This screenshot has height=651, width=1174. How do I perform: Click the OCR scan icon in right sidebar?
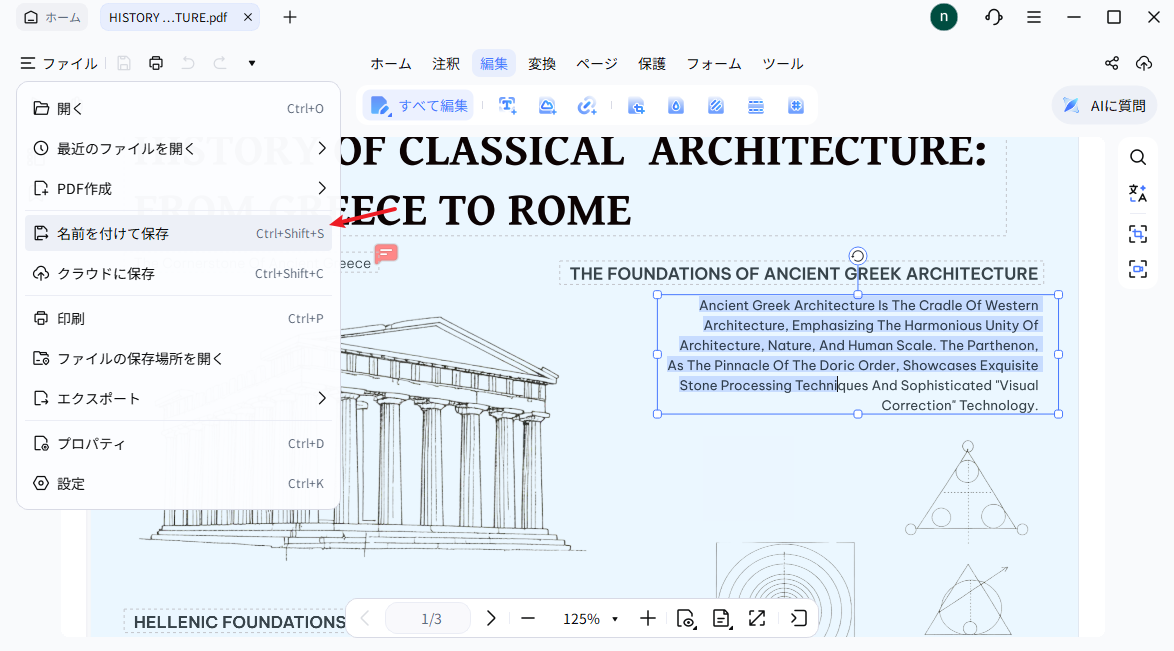point(1138,234)
